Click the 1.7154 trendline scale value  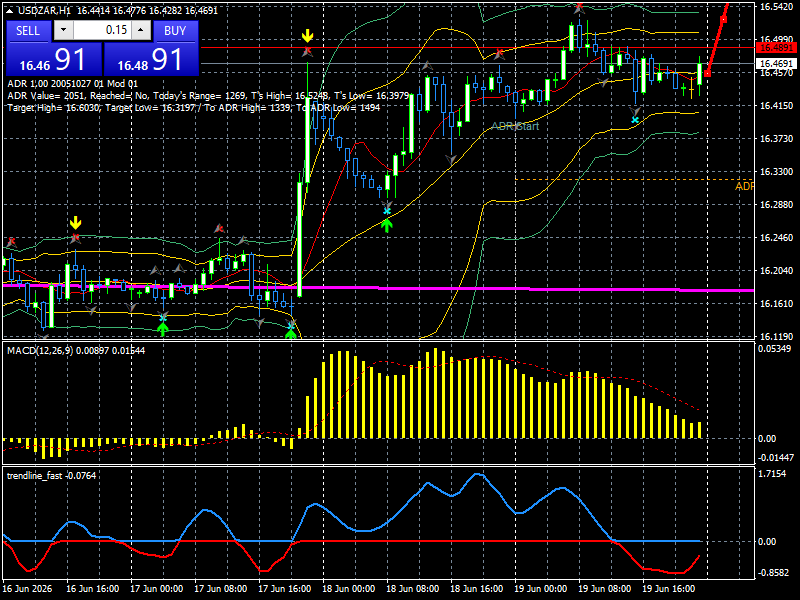coord(772,473)
